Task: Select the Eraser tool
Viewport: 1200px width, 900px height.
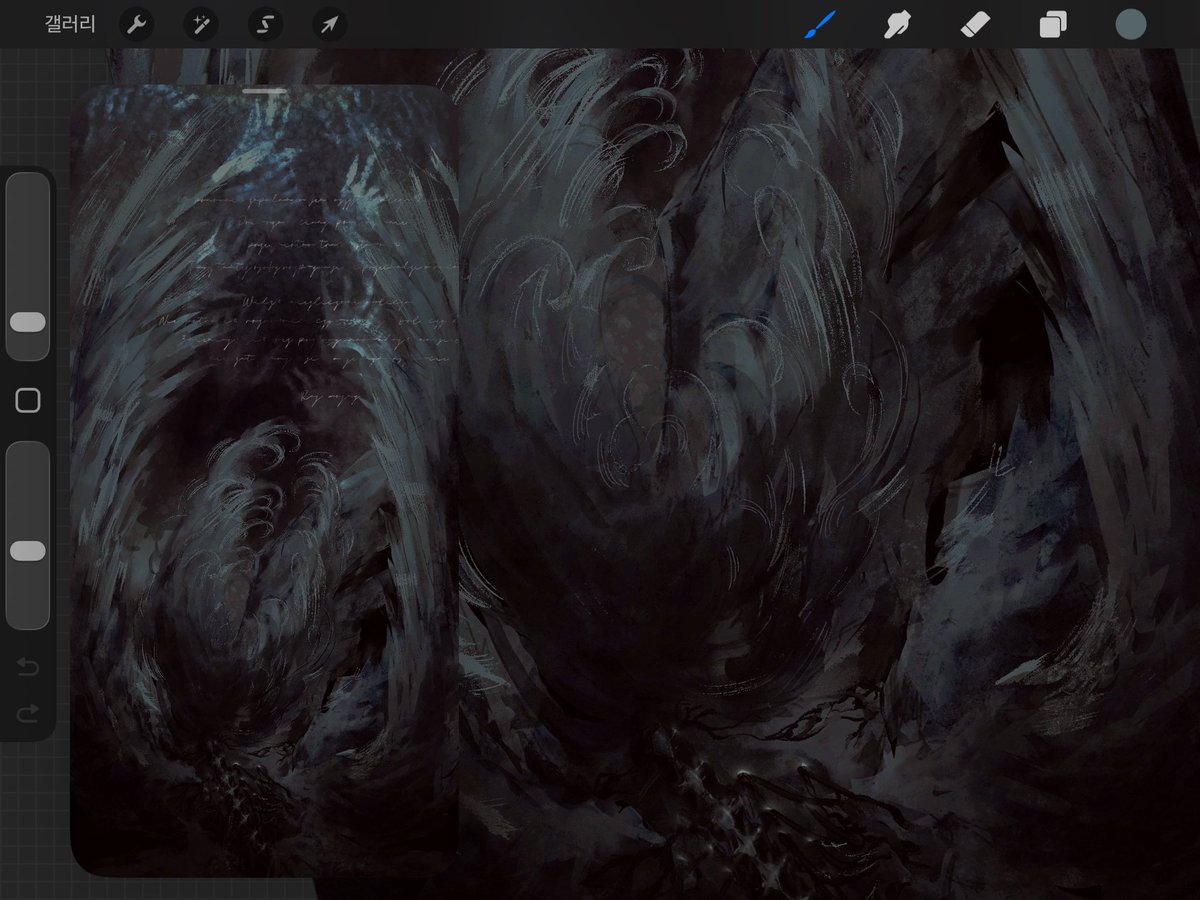Action: [x=975, y=25]
